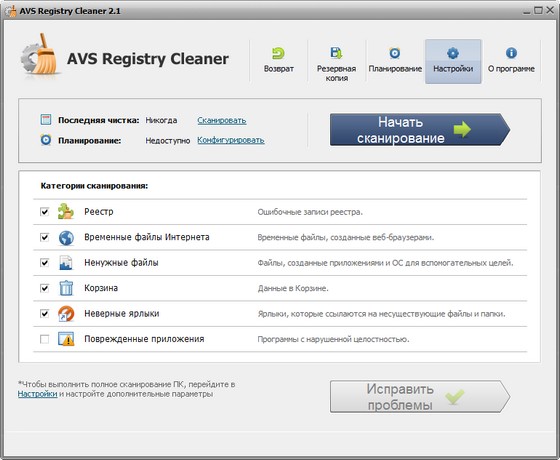Viewport: 560px width, 460px height.
Task: Close the AVS Registry Cleaner window
Action: 550,11
